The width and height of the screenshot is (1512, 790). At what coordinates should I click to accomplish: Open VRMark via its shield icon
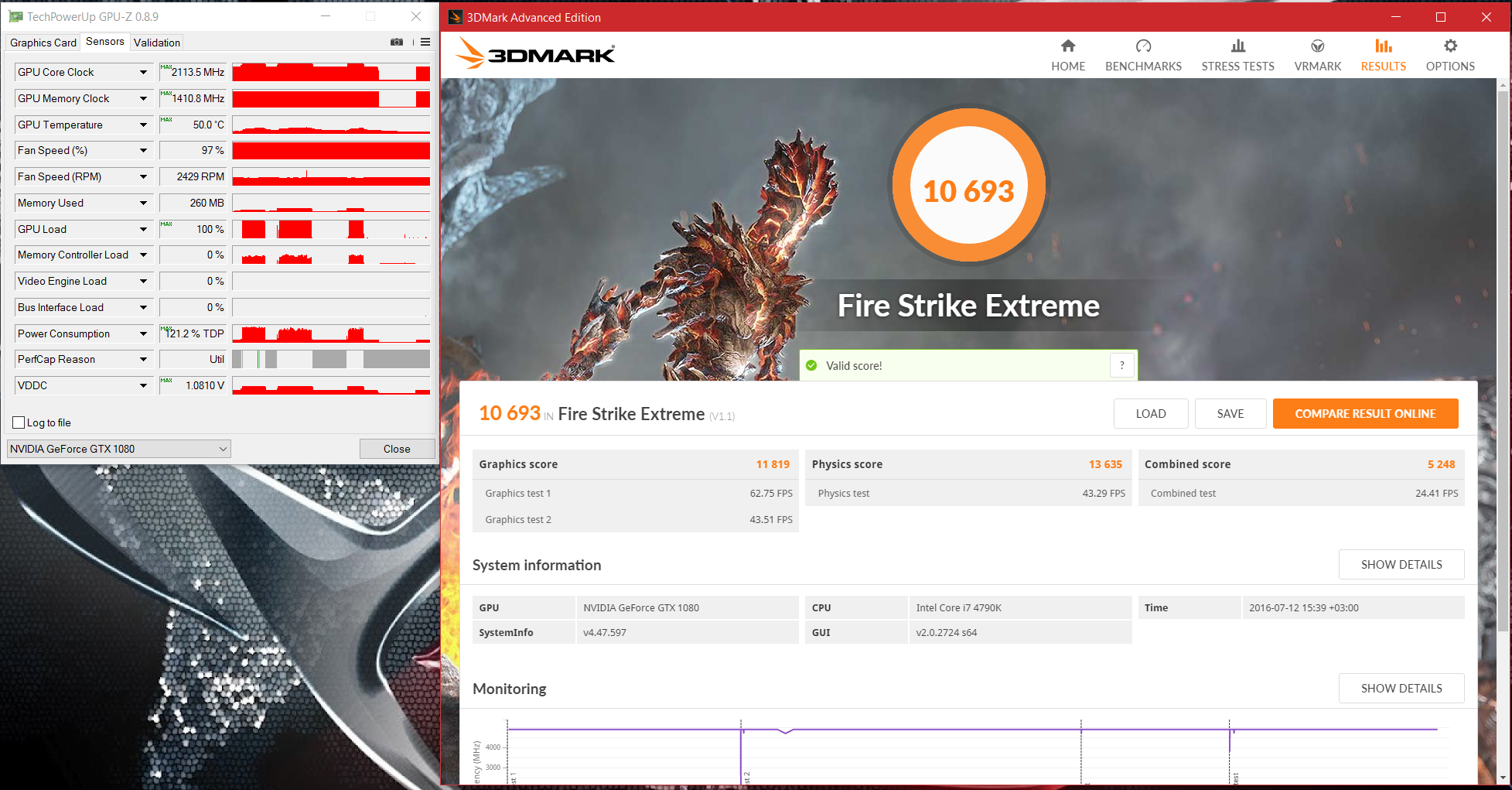tap(1318, 46)
